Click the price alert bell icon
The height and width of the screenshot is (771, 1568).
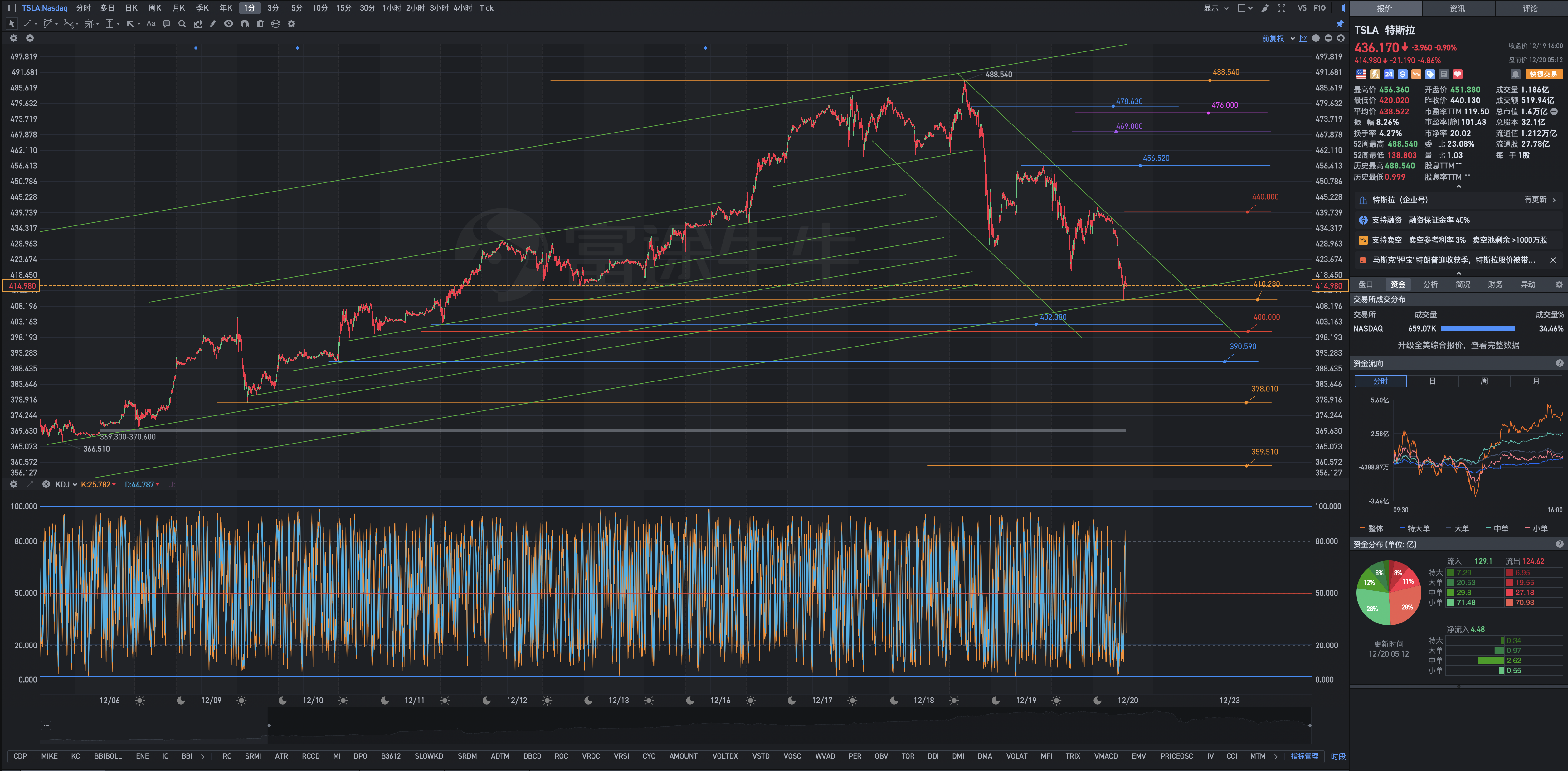click(1516, 74)
